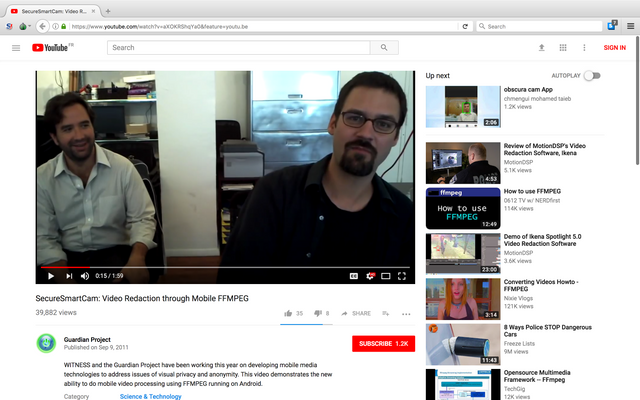The width and height of the screenshot is (640, 400).
Task: Open '8 Ways Police STOP Dangerous Cars' title
Action: [547, 331]
